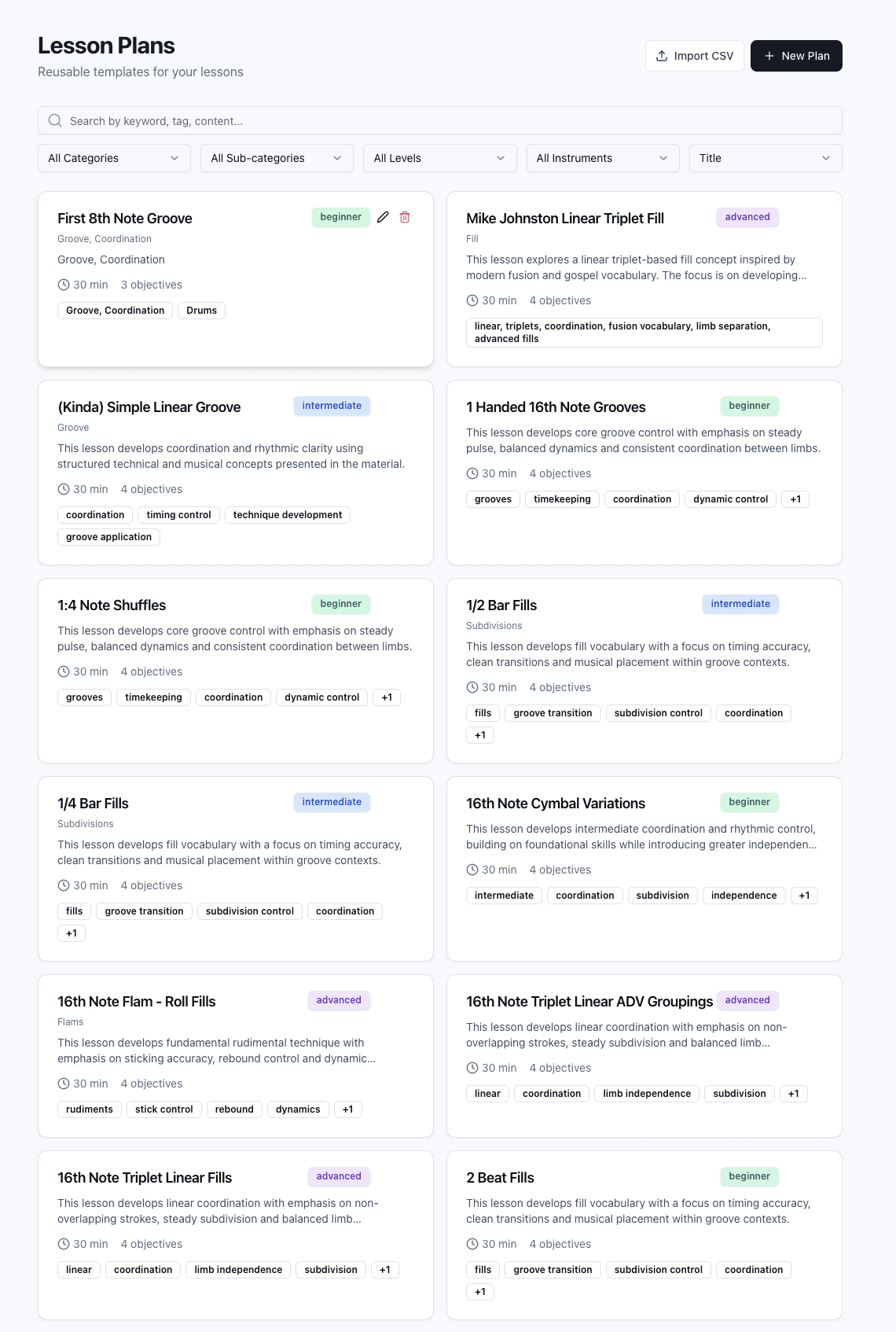Image resolution: width=896 pixels, height=1332 pixels.
Task: Open the (Kinda) Simple Linear Groove plan
Action: tap(149, 407)
